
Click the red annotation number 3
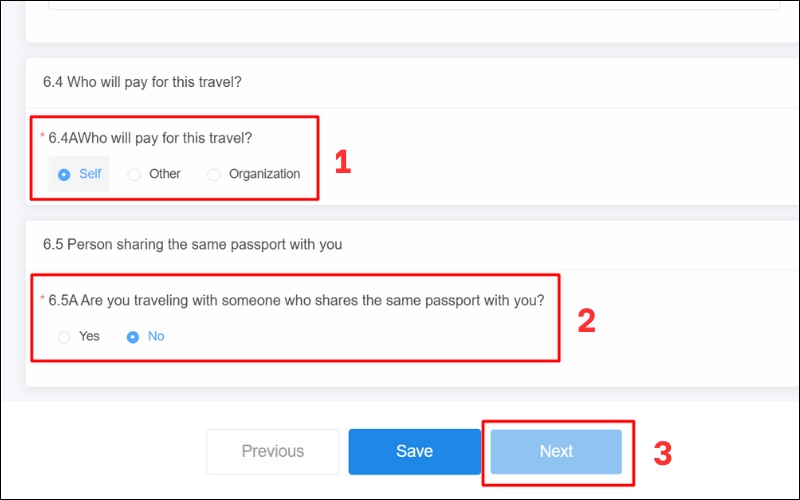(662, 452)
